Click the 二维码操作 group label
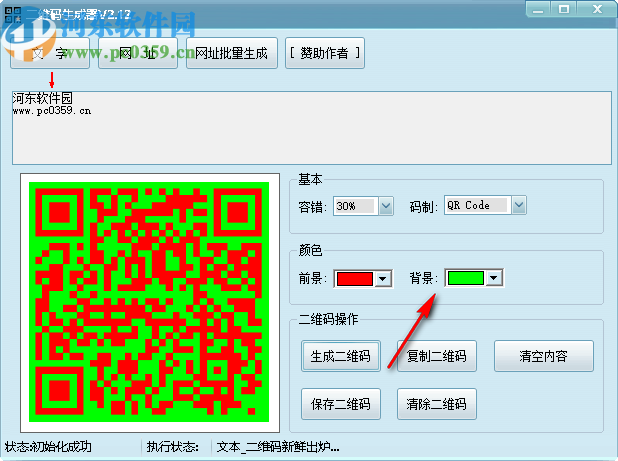 pyautogui.click(x=328, y=319)
